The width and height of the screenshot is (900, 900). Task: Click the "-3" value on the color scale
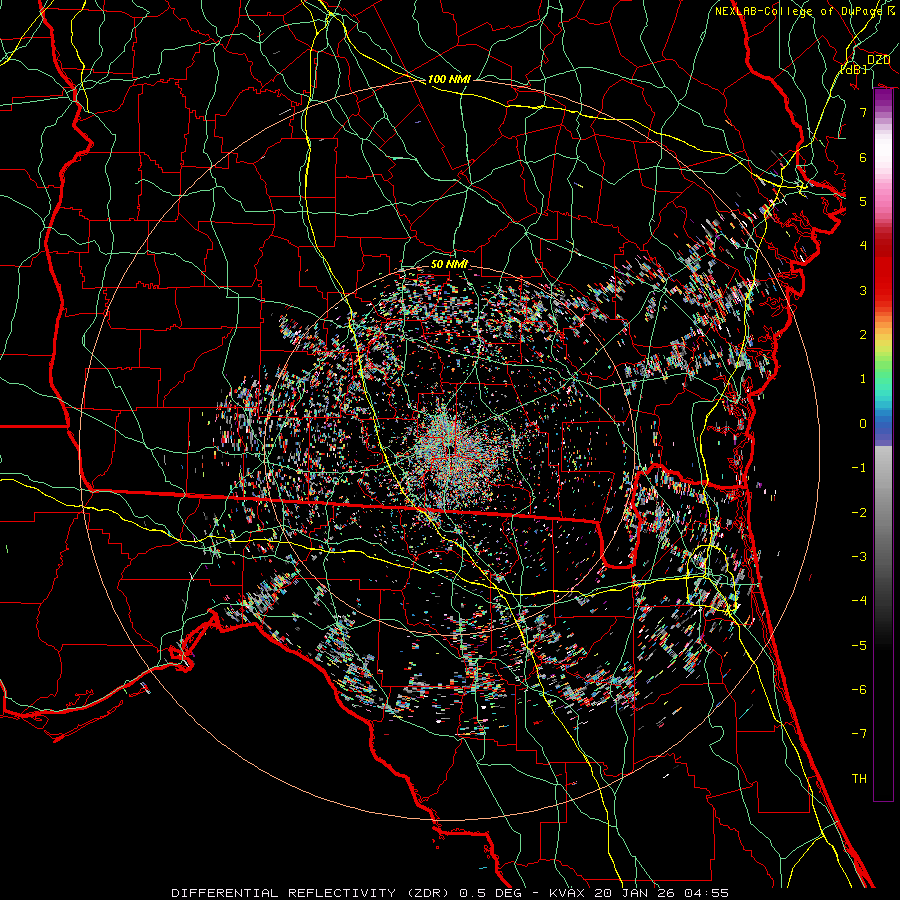click(859, 557)
